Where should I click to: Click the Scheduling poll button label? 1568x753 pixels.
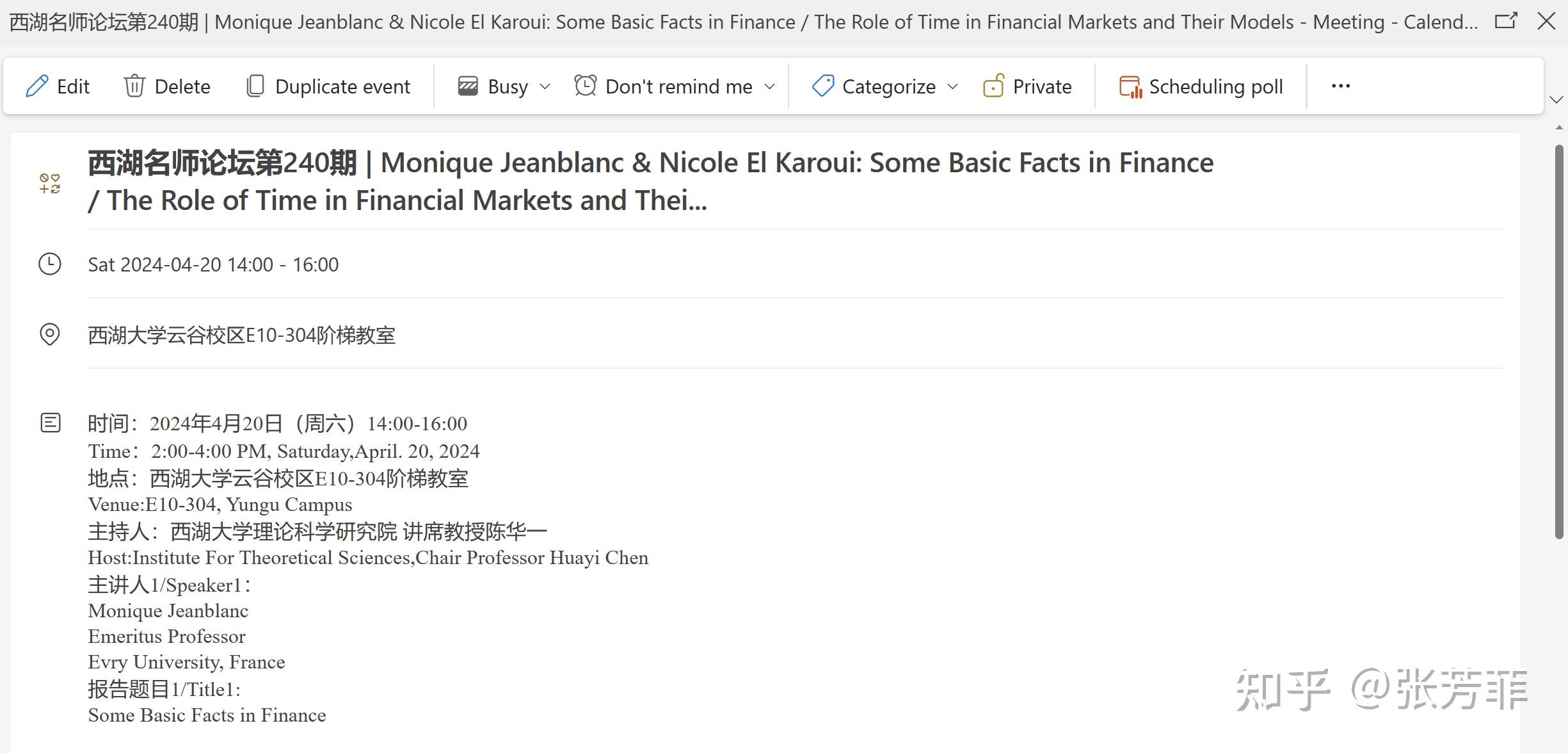(1215, 86)
